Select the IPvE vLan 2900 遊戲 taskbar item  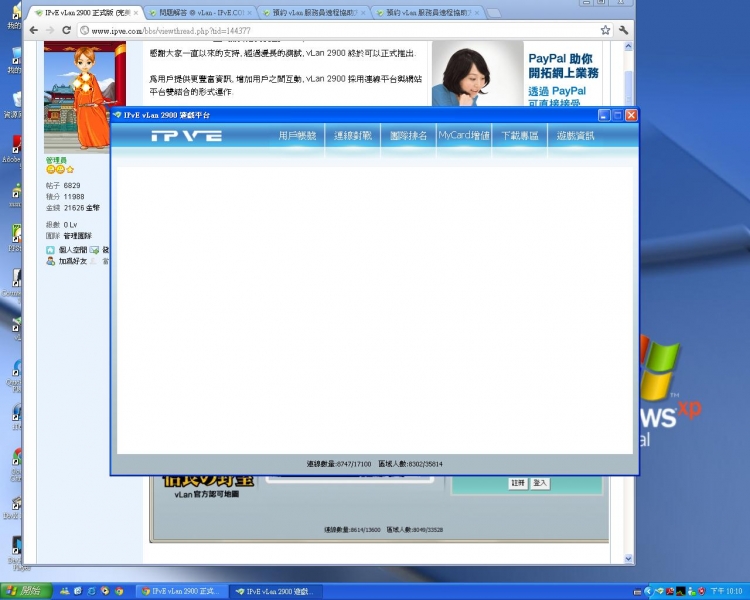tap(276, 591)
